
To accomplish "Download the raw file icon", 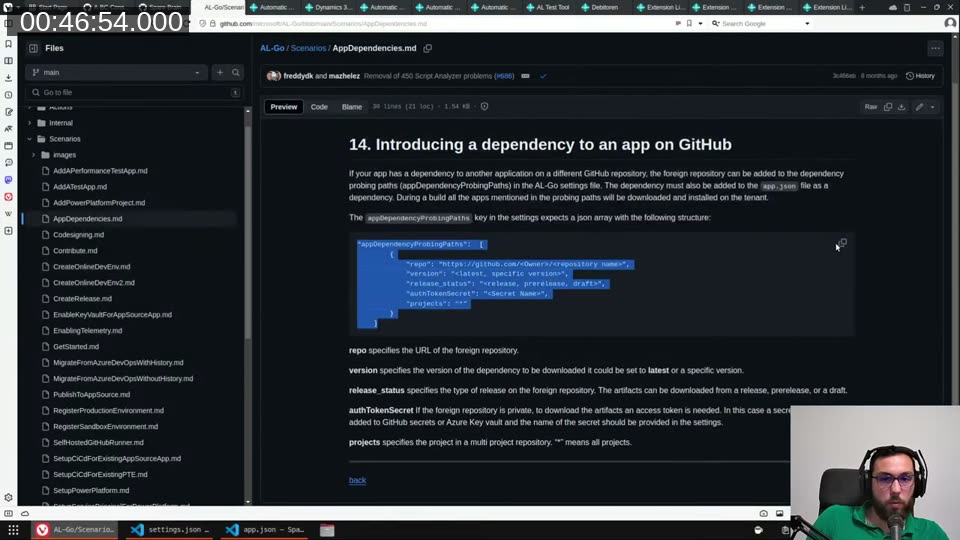I will [902, 107].
